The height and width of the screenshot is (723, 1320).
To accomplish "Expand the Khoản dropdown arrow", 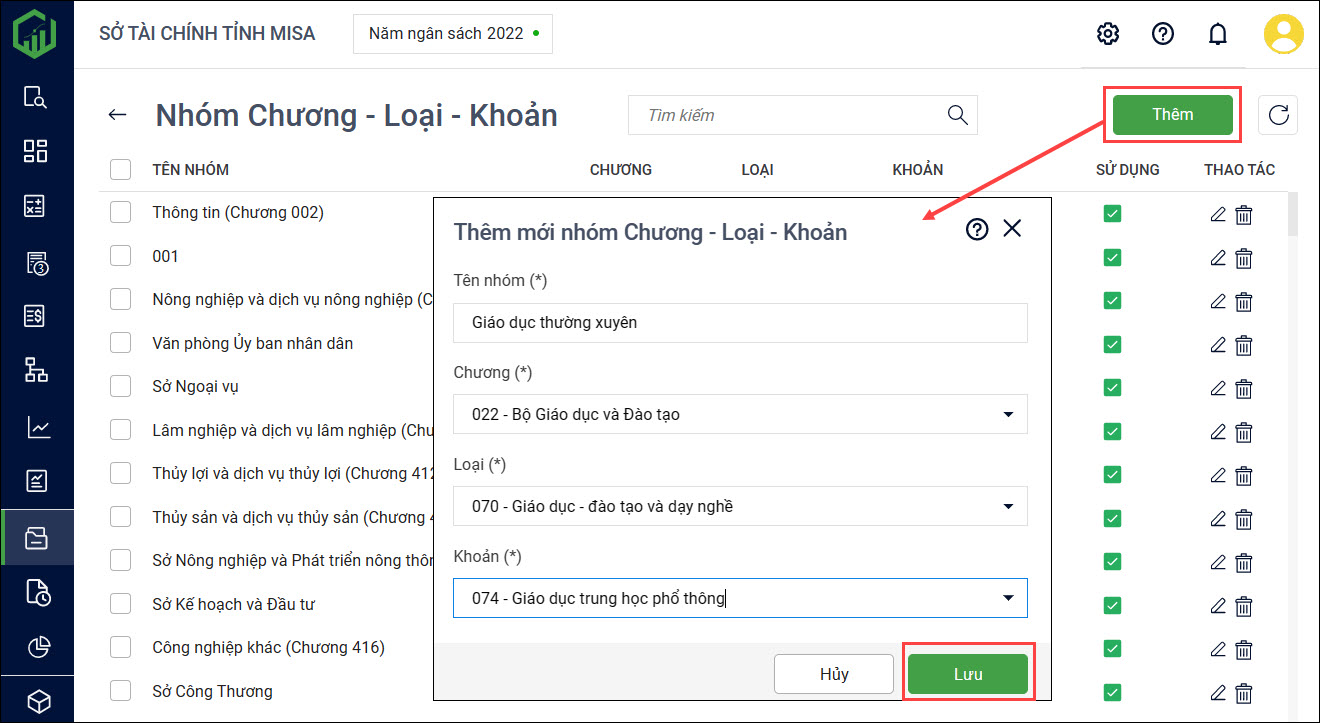I will pos(1007,598).
